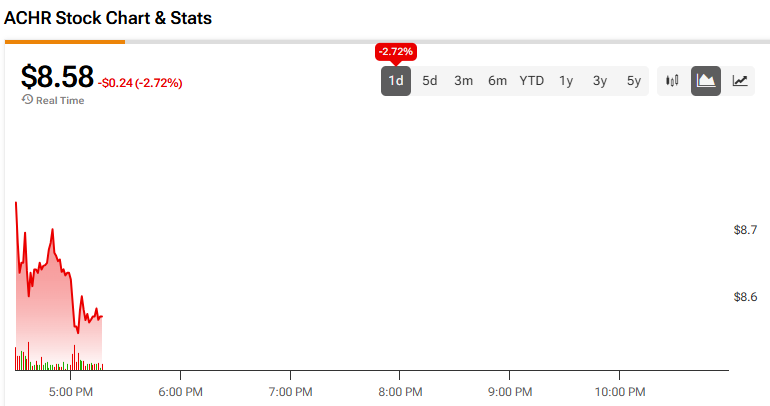Select the area chart type icon

(706, 81)
